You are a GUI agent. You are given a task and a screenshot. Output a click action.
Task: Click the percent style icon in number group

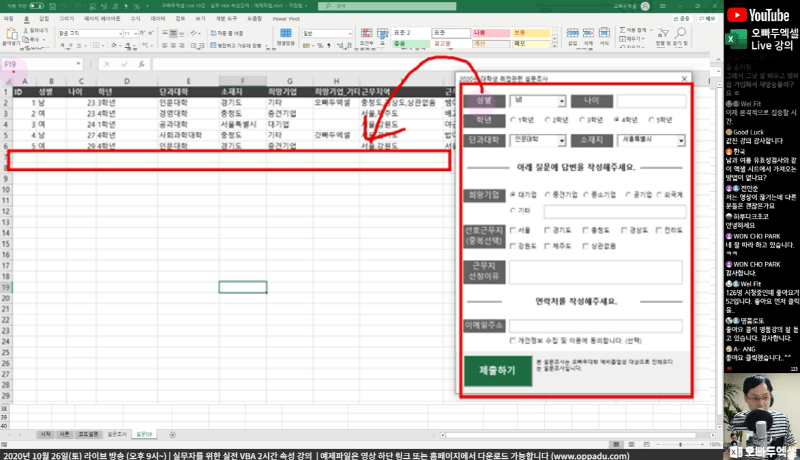(319, 45)
